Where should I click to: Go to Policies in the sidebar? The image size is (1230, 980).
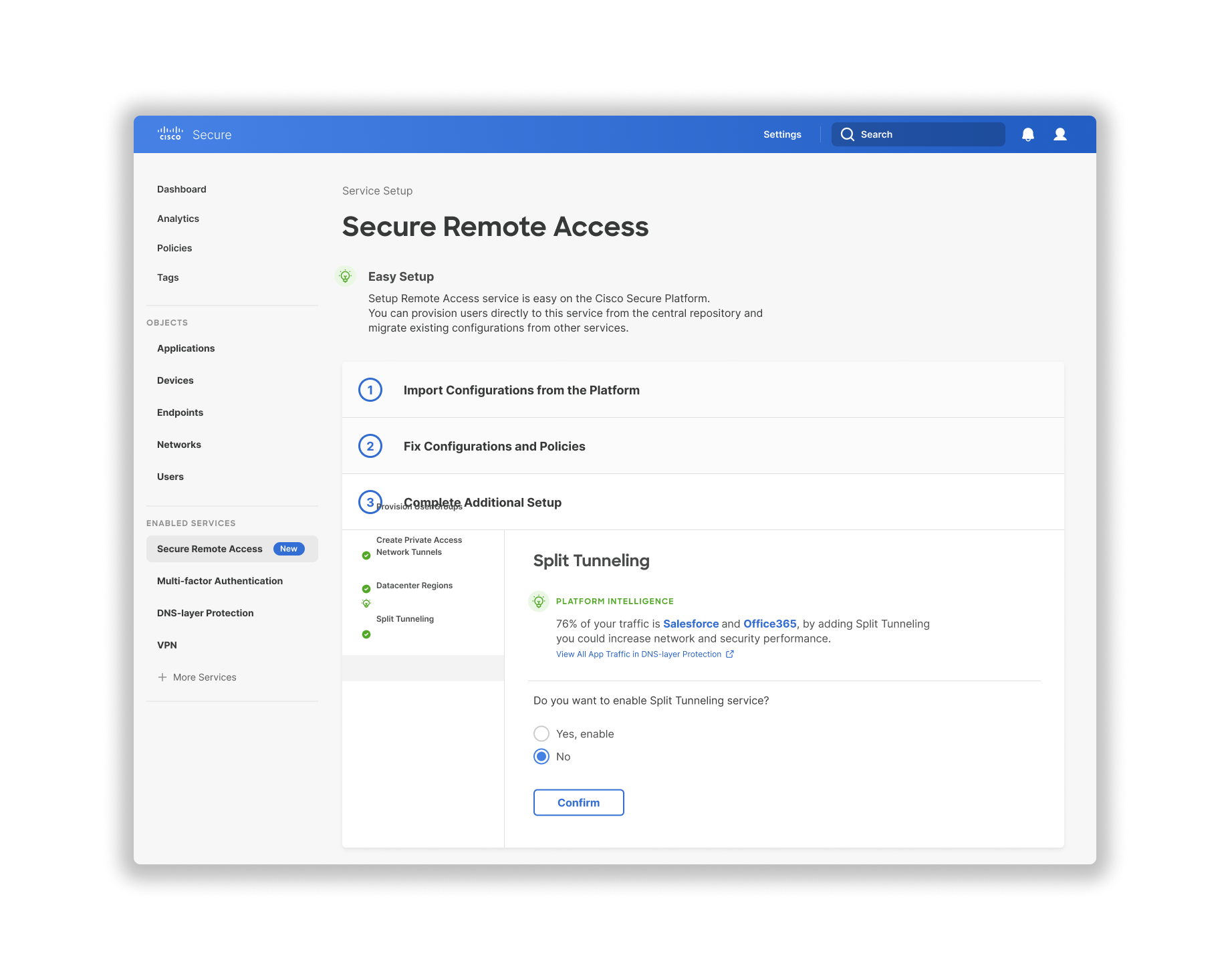tap(174, 248)
